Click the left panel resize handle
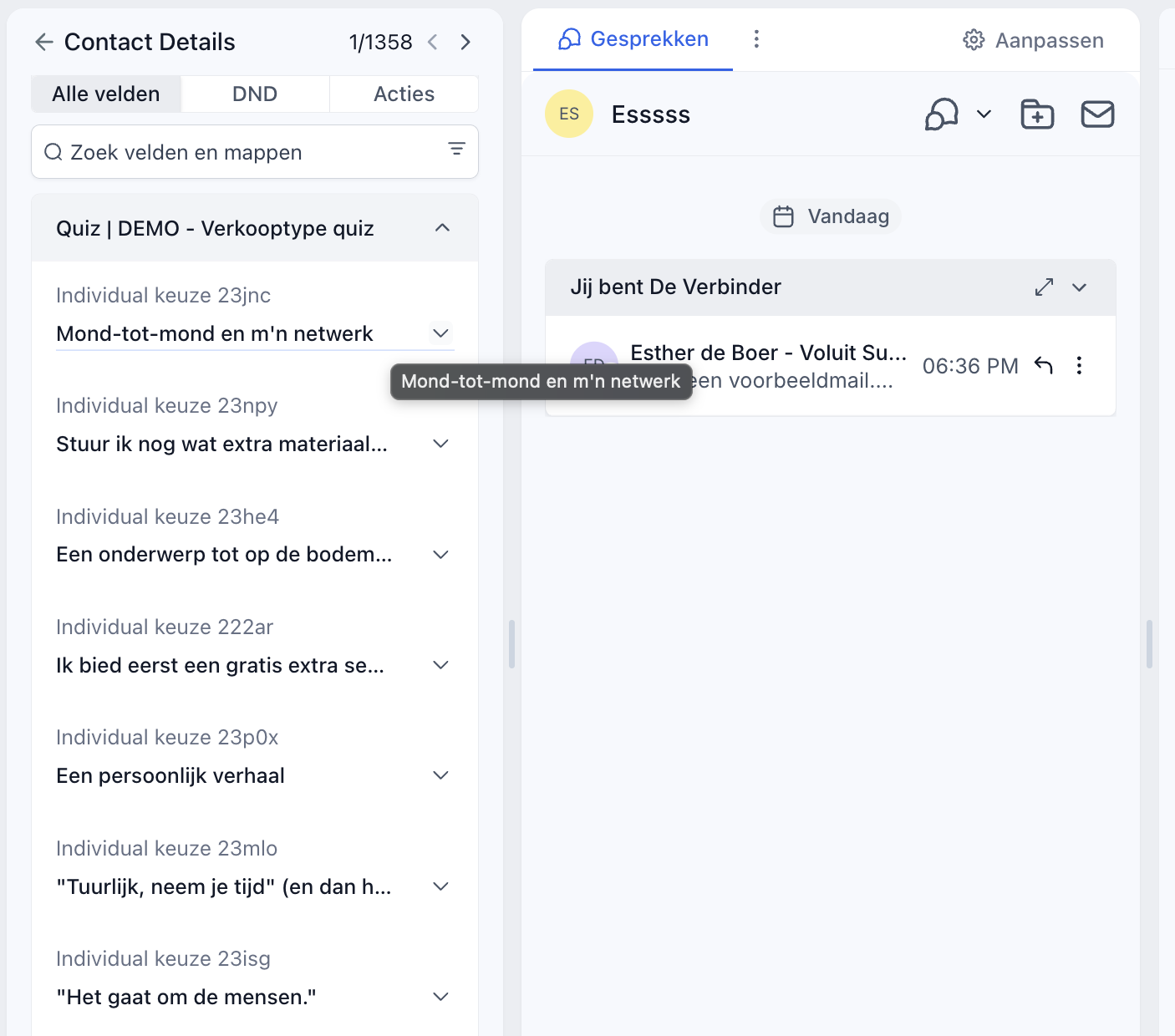Viewport: 1175px width, 1036px height. tap(511, 643)
